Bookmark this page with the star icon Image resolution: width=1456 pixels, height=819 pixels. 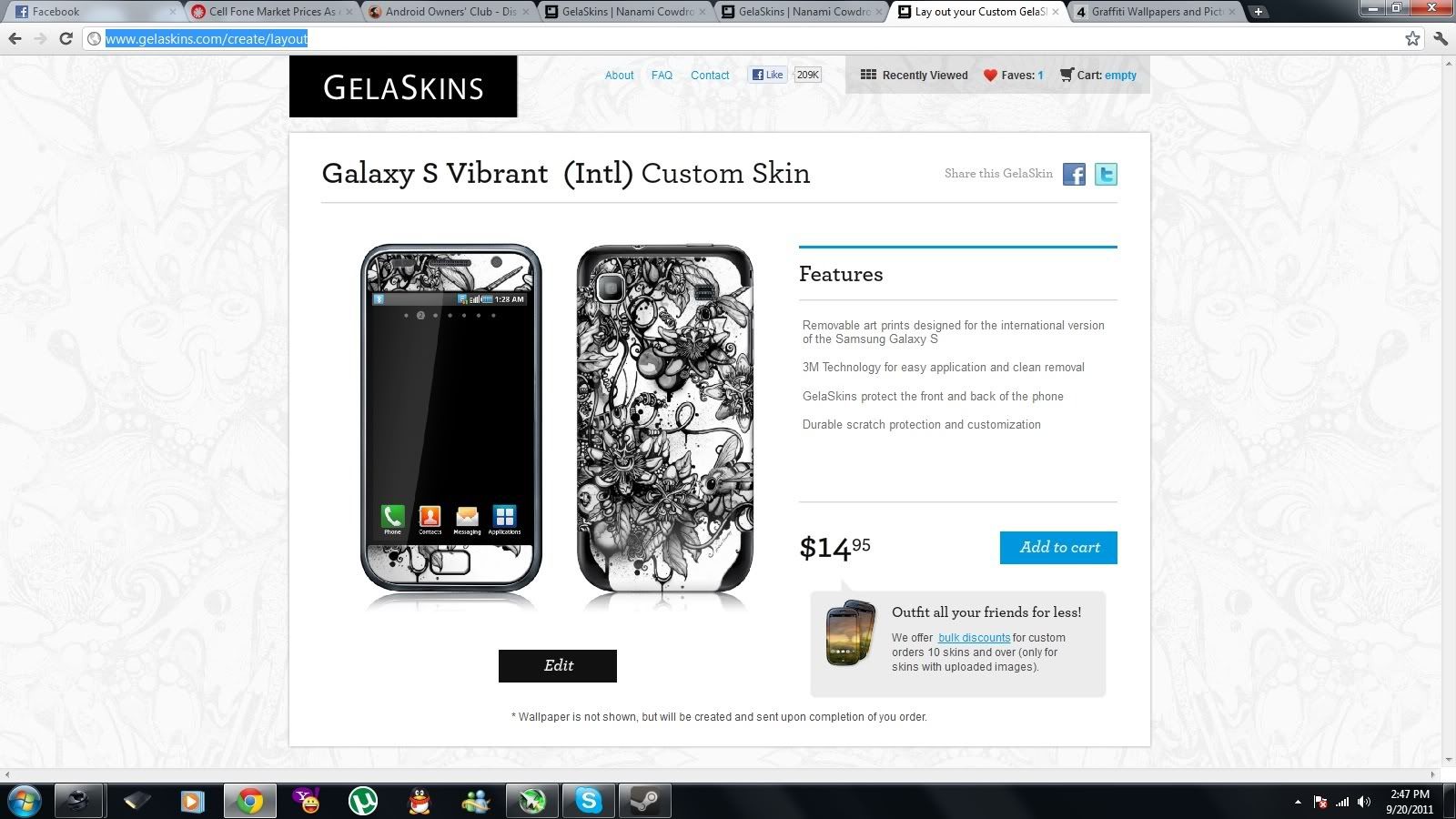pos(1412,38)
